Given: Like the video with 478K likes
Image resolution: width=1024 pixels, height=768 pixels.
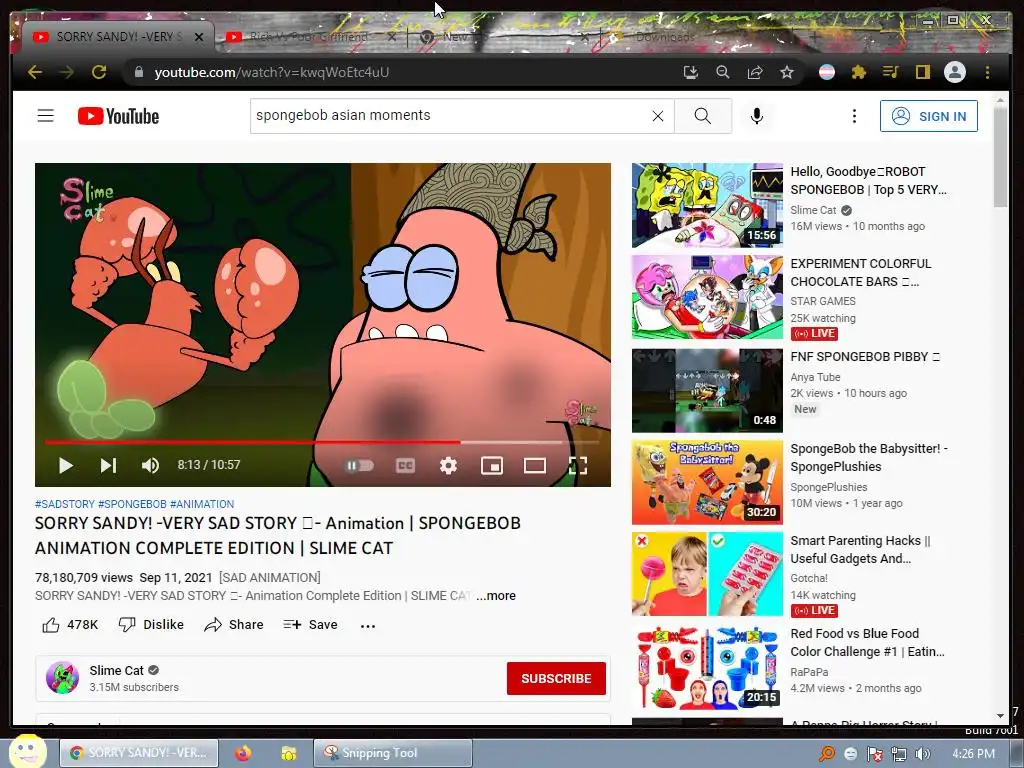Looking at the screenshot, I should [x=70, y=625].
